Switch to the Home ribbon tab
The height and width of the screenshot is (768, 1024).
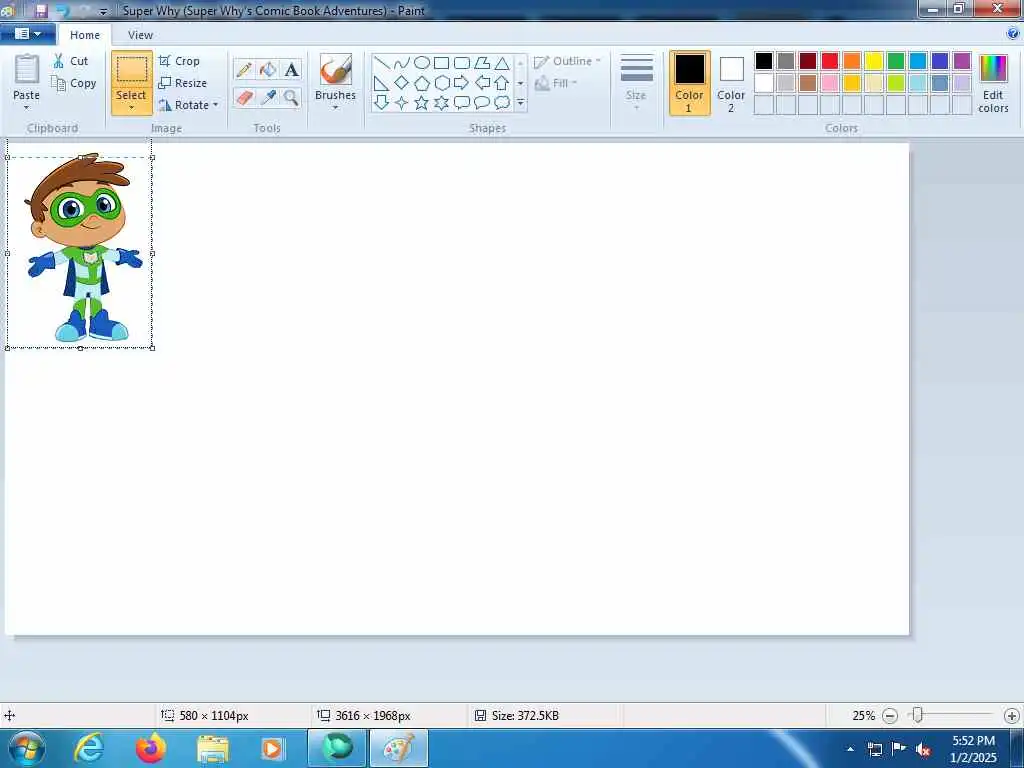pyautogui.click(x=85, y=35)
